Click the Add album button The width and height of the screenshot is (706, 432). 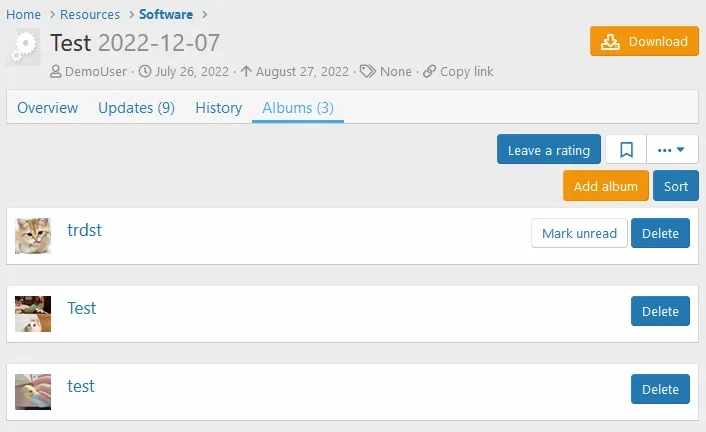pyautogui.click(x=606, y=186)
